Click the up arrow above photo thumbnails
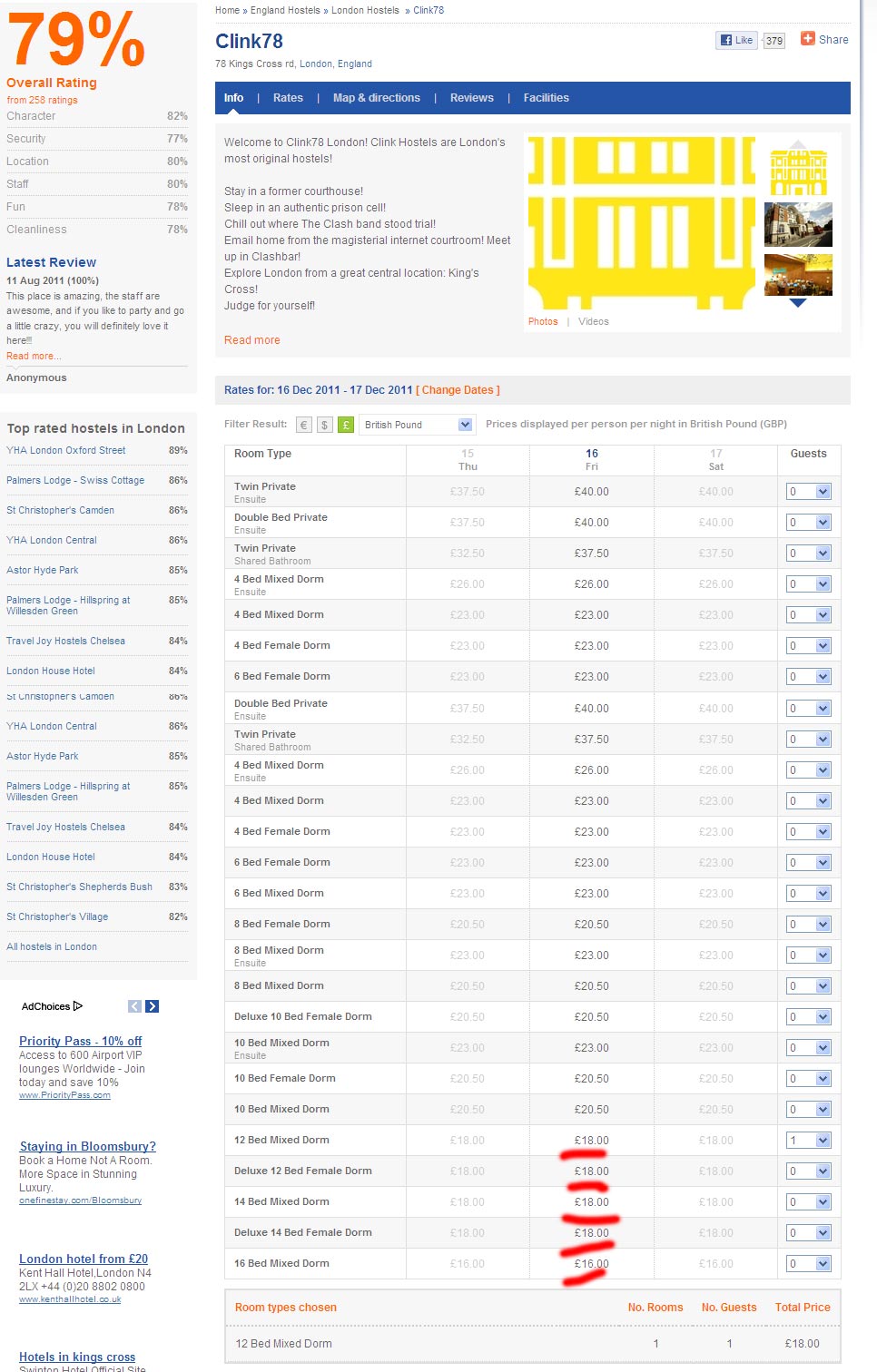The width and height of the screenshot is (877, 1372). tap(797, 143)
